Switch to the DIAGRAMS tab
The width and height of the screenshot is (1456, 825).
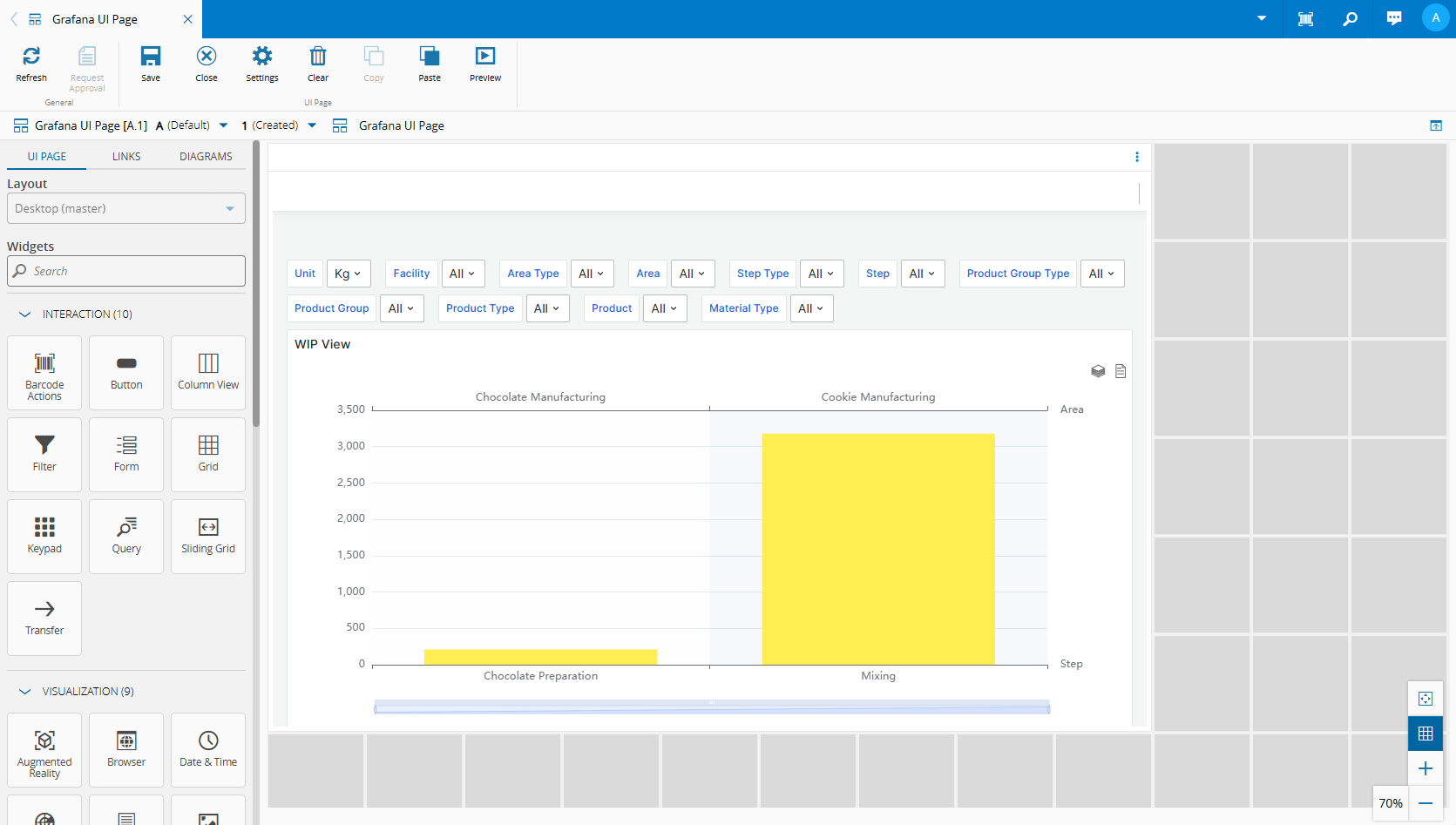click(x=206, y=157)
